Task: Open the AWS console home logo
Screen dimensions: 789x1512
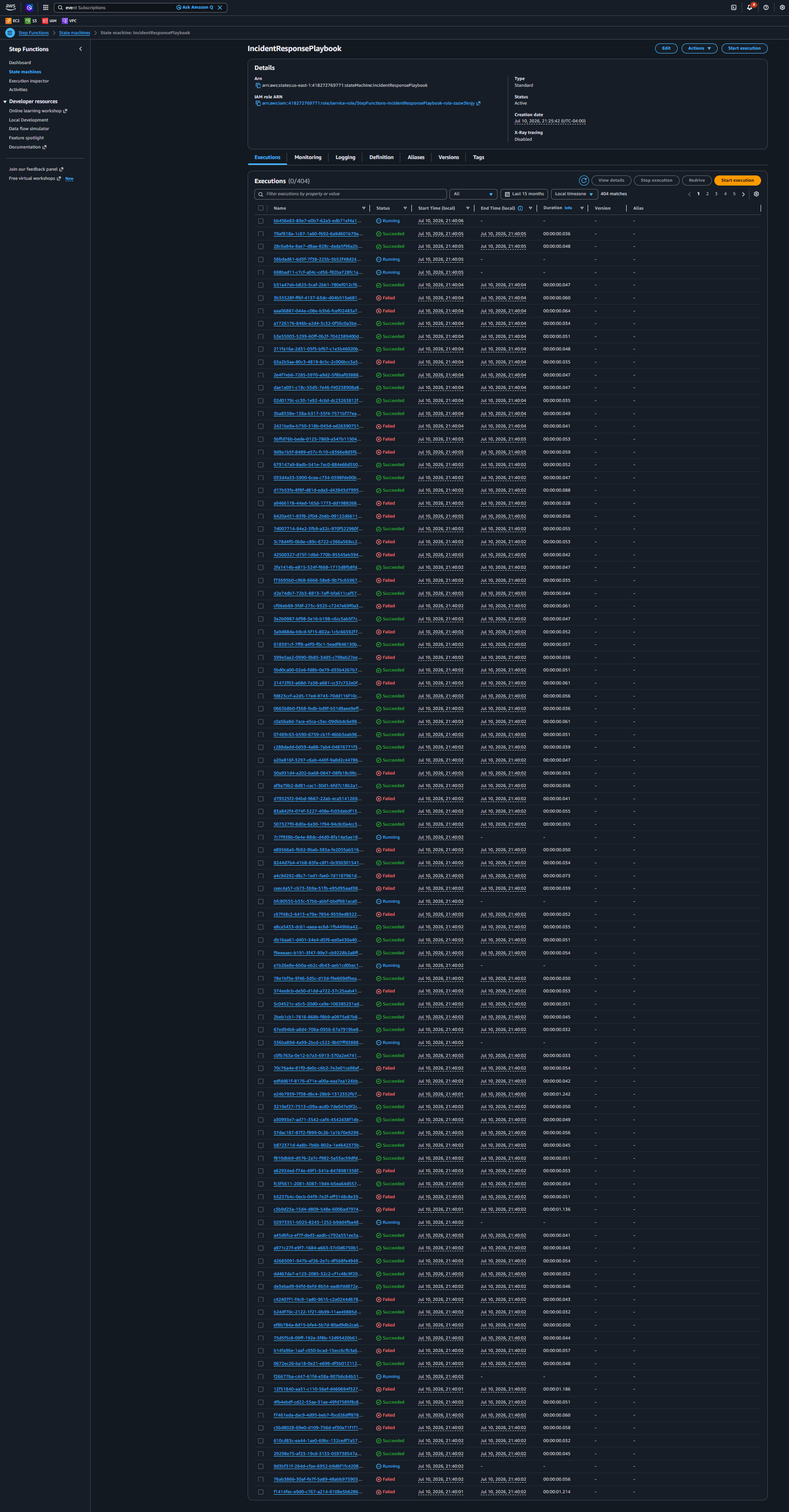Action: point(11,7)
